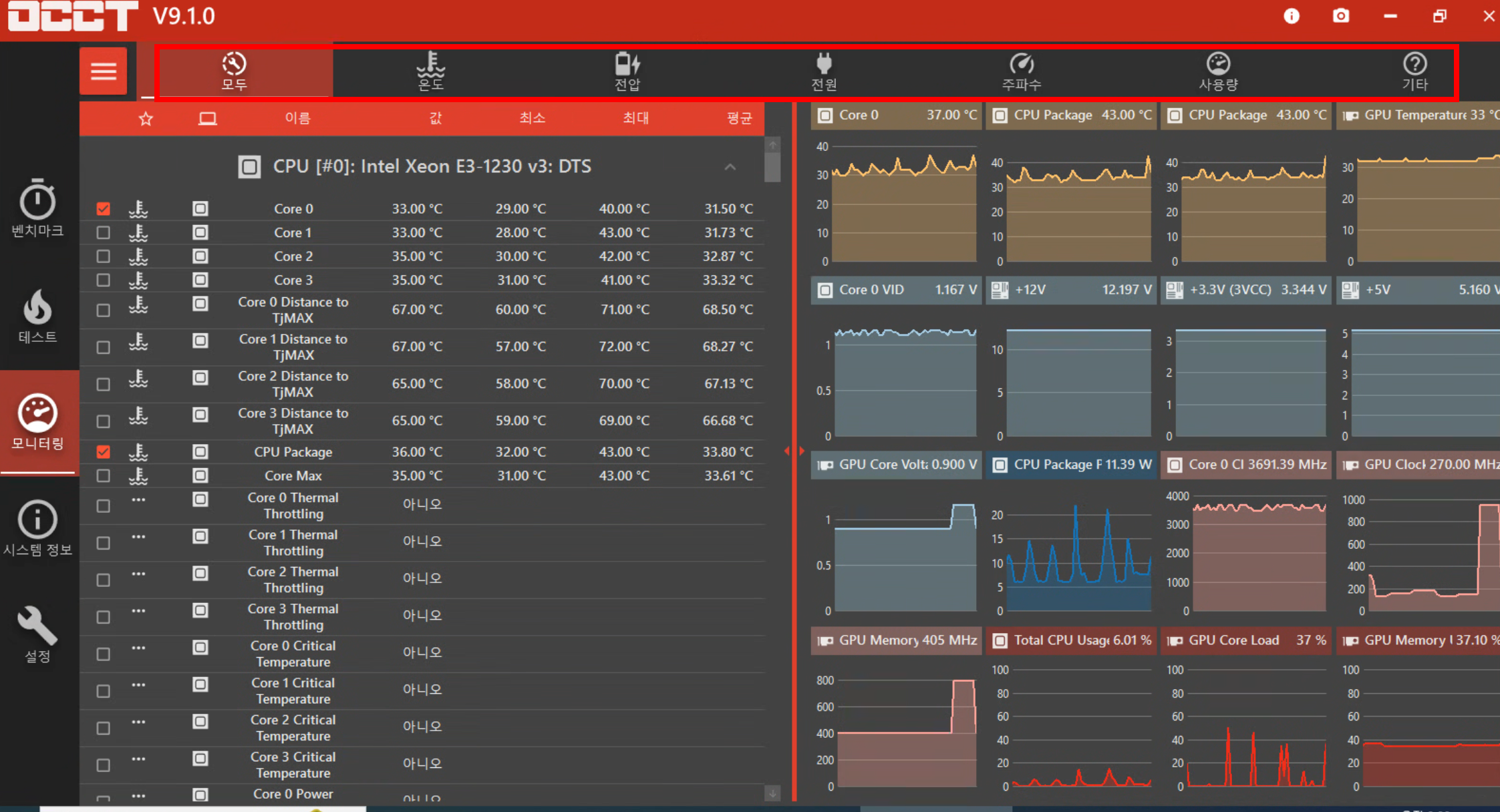Screen dimensions: 1500x812
Task: Check the Core 1 checkbox
Action: click(x=103, y=232)
